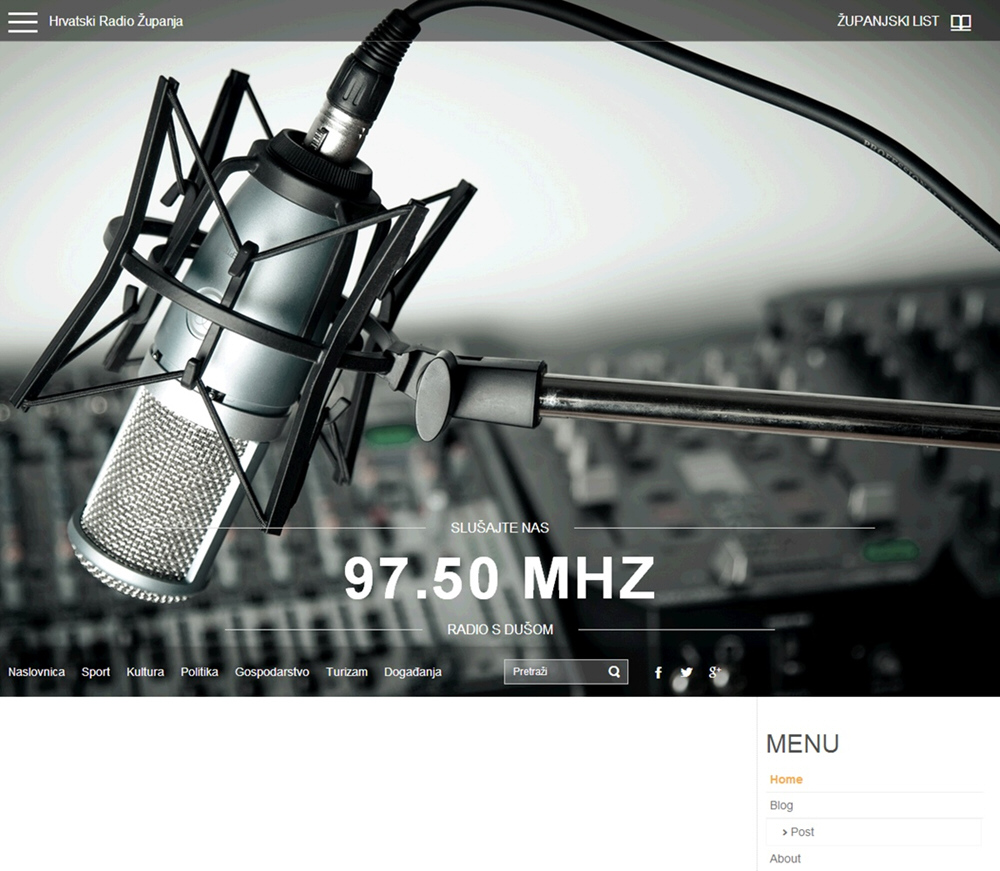This screenshot has height=871, width=1000.
Task: Select Home in the sidebar menu
Action: (786, 780)
